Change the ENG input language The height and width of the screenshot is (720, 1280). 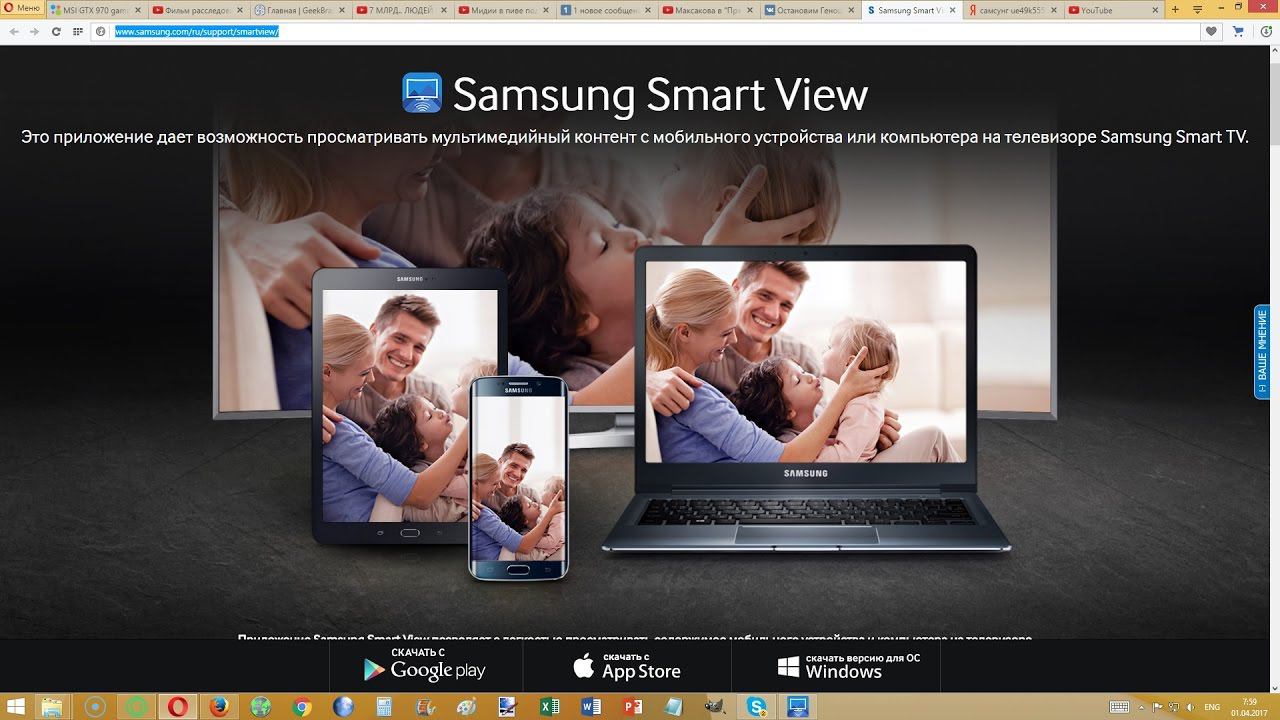[x=1213, y=707]
